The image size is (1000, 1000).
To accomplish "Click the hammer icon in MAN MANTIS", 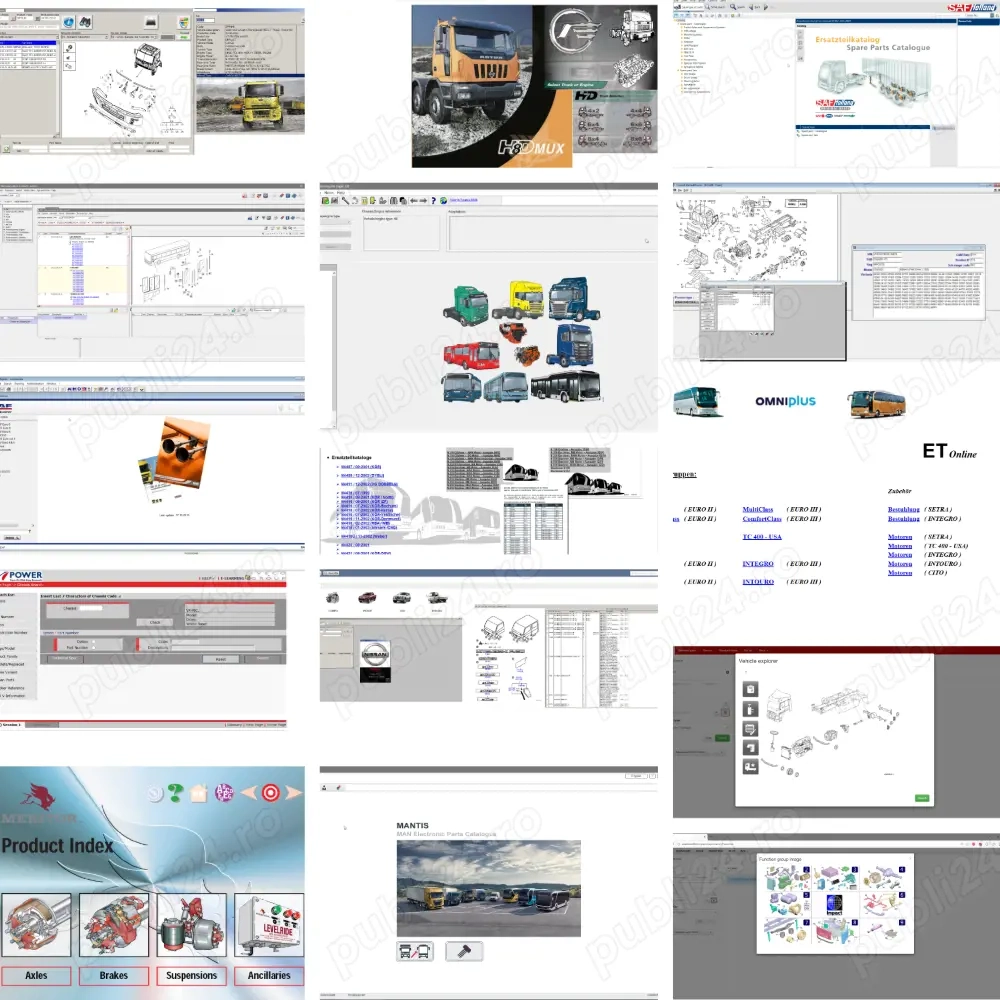I will 464,951.
